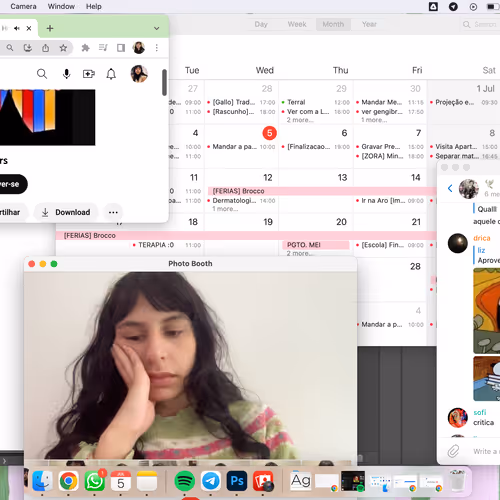Open the Notes app in the Dock

(x=147, y=481)
